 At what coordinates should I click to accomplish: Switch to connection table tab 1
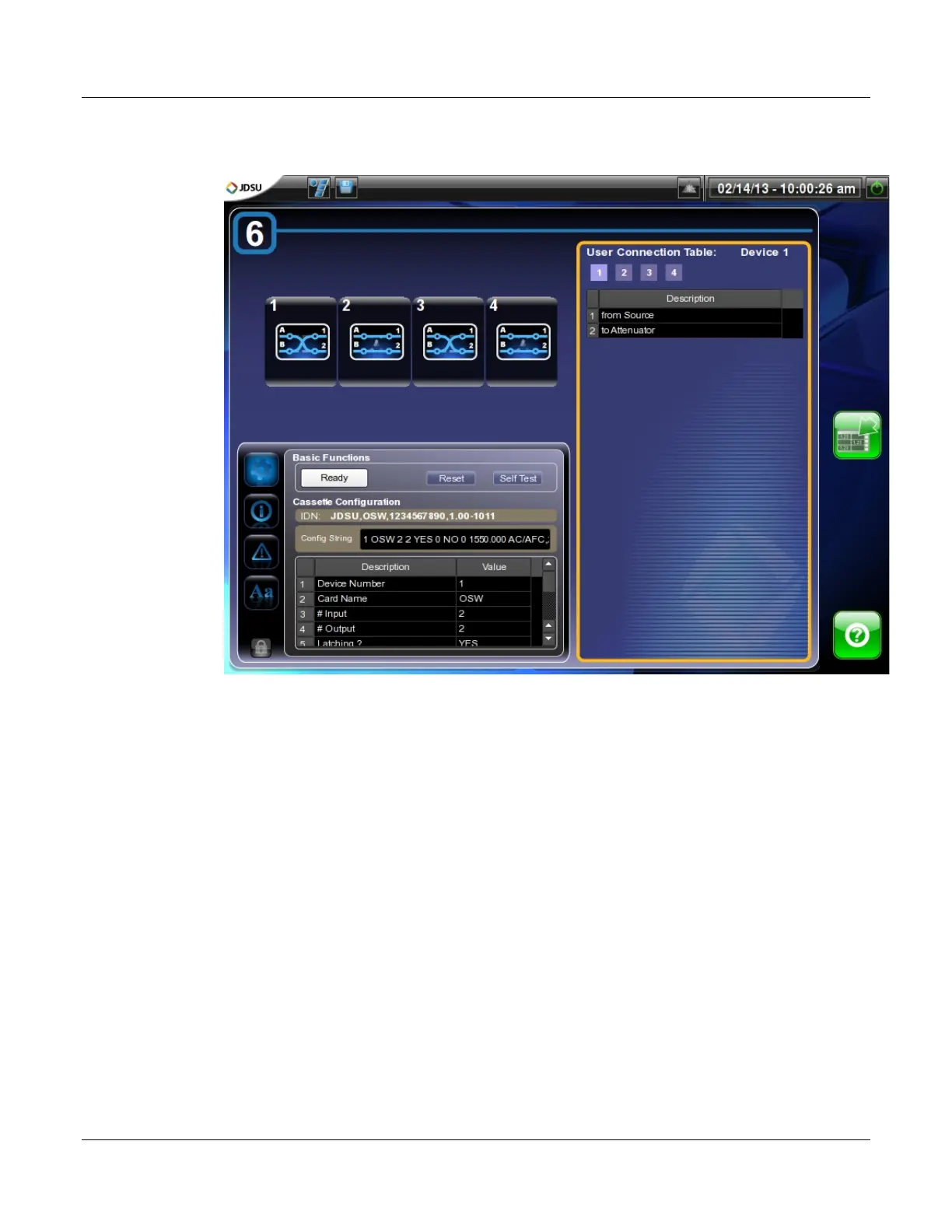pos(599,272)
